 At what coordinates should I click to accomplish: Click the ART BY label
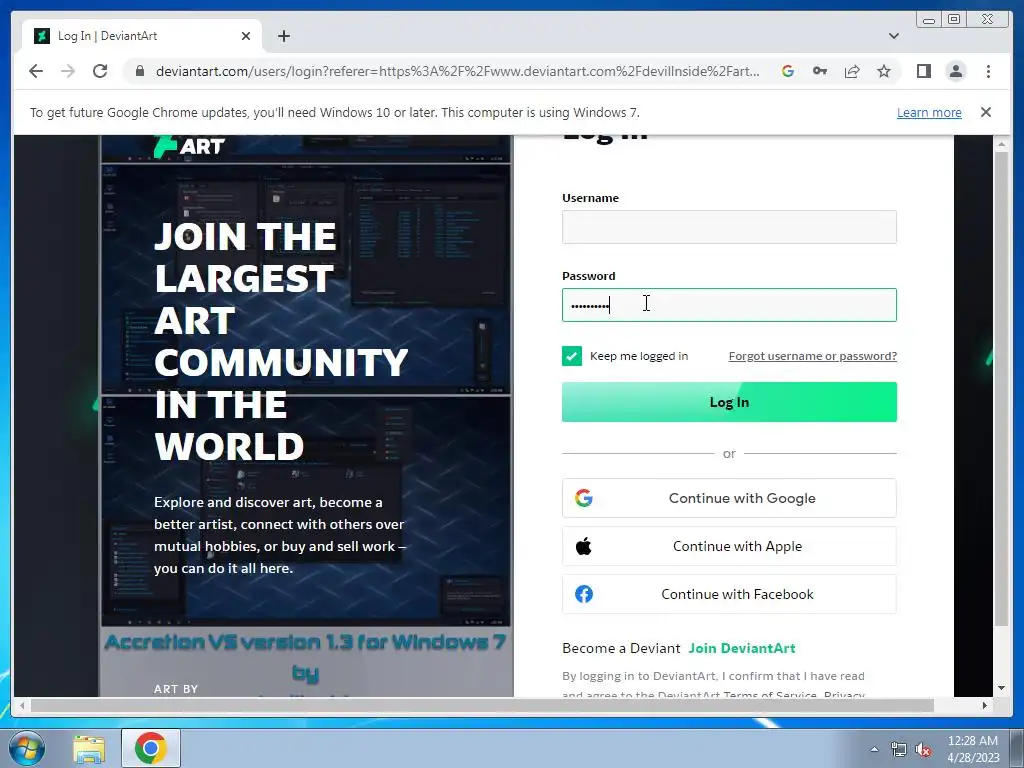tap(176, 689)
